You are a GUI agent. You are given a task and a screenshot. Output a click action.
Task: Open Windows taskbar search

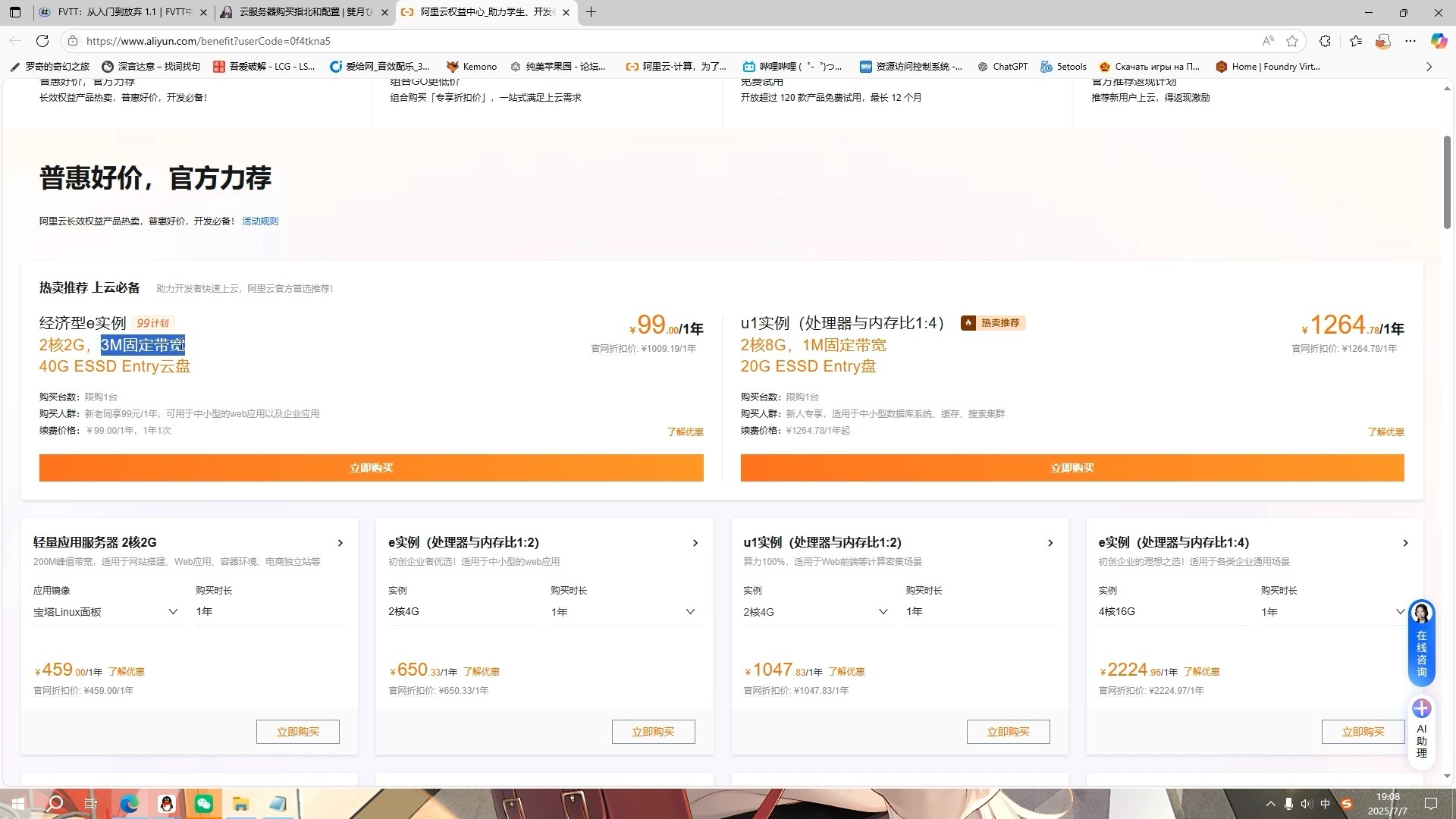[x=55, y=804]
